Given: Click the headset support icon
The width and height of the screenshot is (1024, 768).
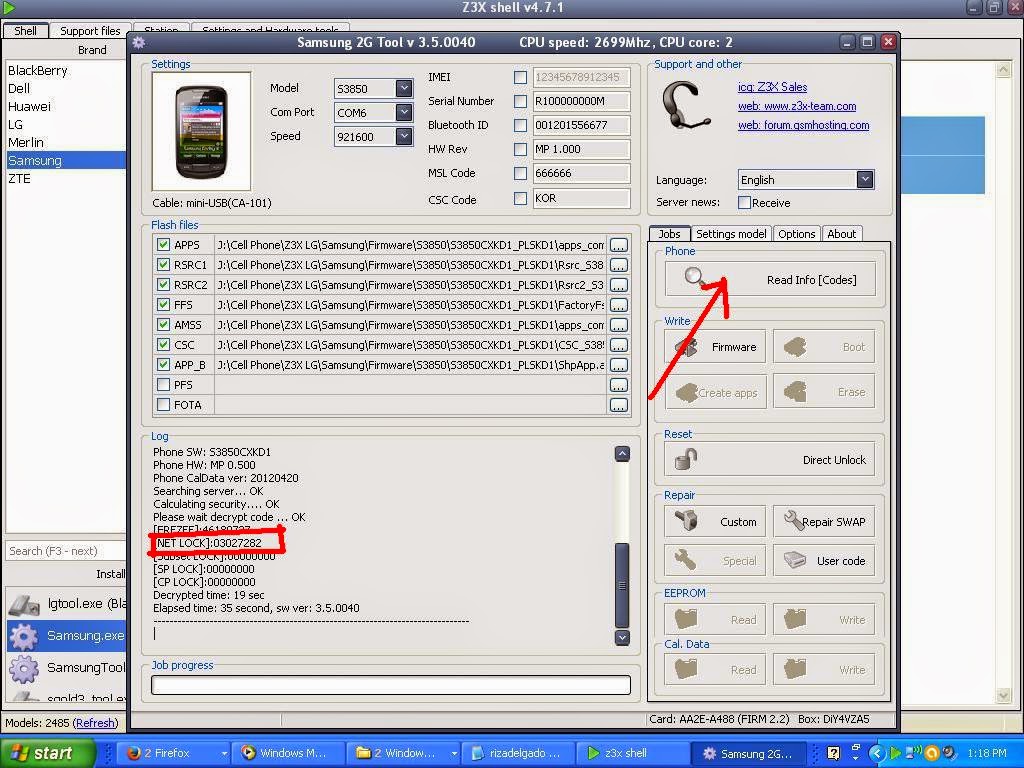Looking at the screenshot, I should point(684,106).
